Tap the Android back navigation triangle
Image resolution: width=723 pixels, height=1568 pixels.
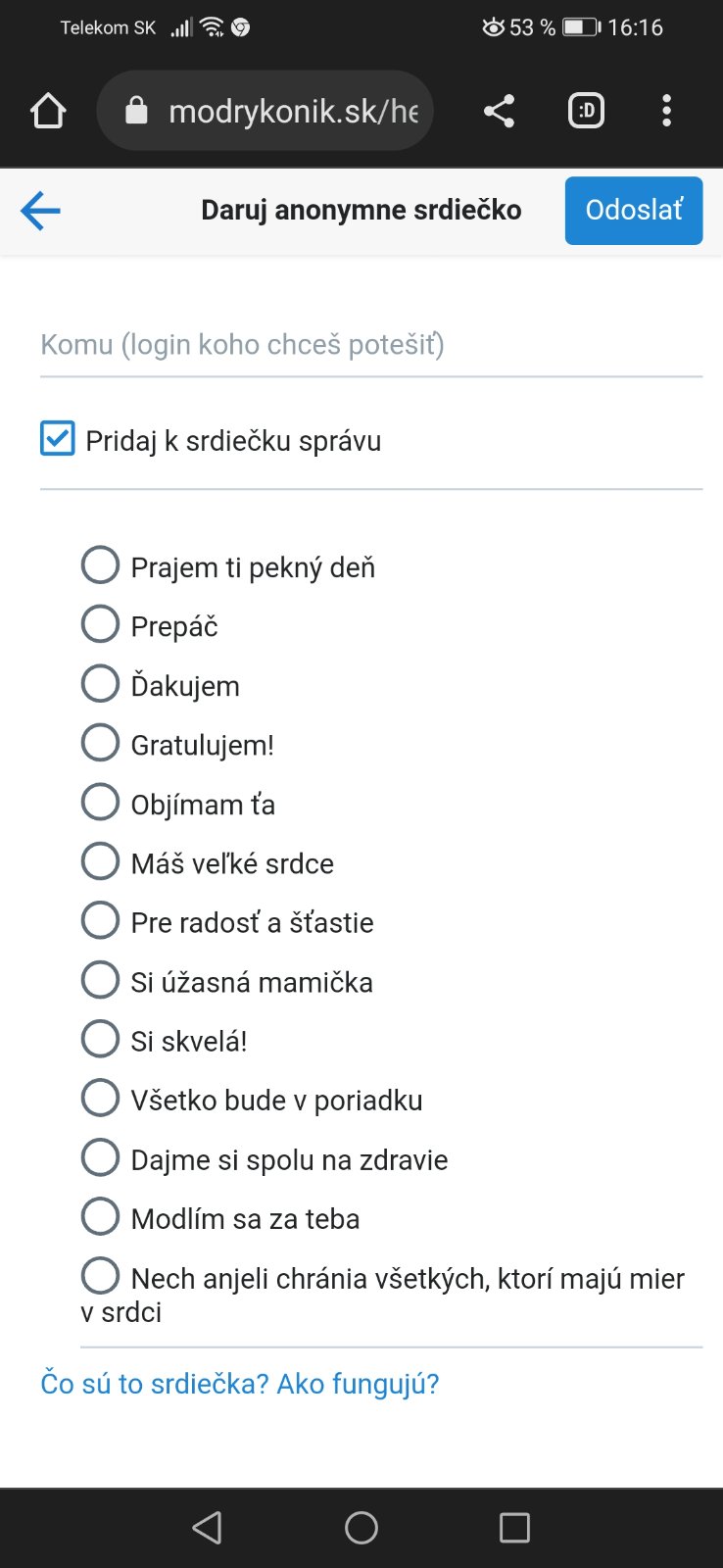point(207,1527)
